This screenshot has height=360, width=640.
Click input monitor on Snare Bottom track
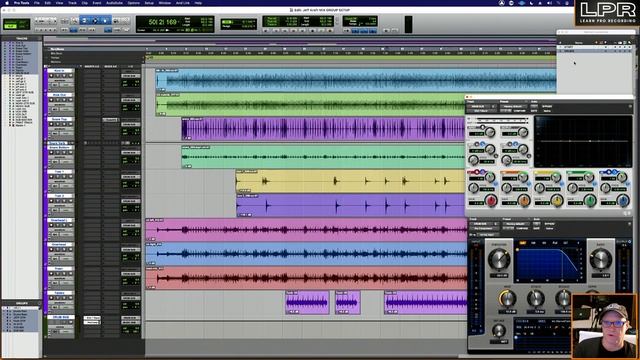coord(58,153)
